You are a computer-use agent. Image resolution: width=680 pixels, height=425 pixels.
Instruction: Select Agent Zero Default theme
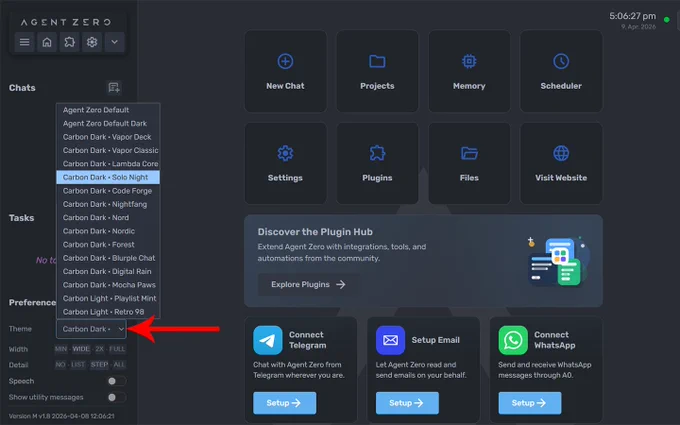[108, 110]
